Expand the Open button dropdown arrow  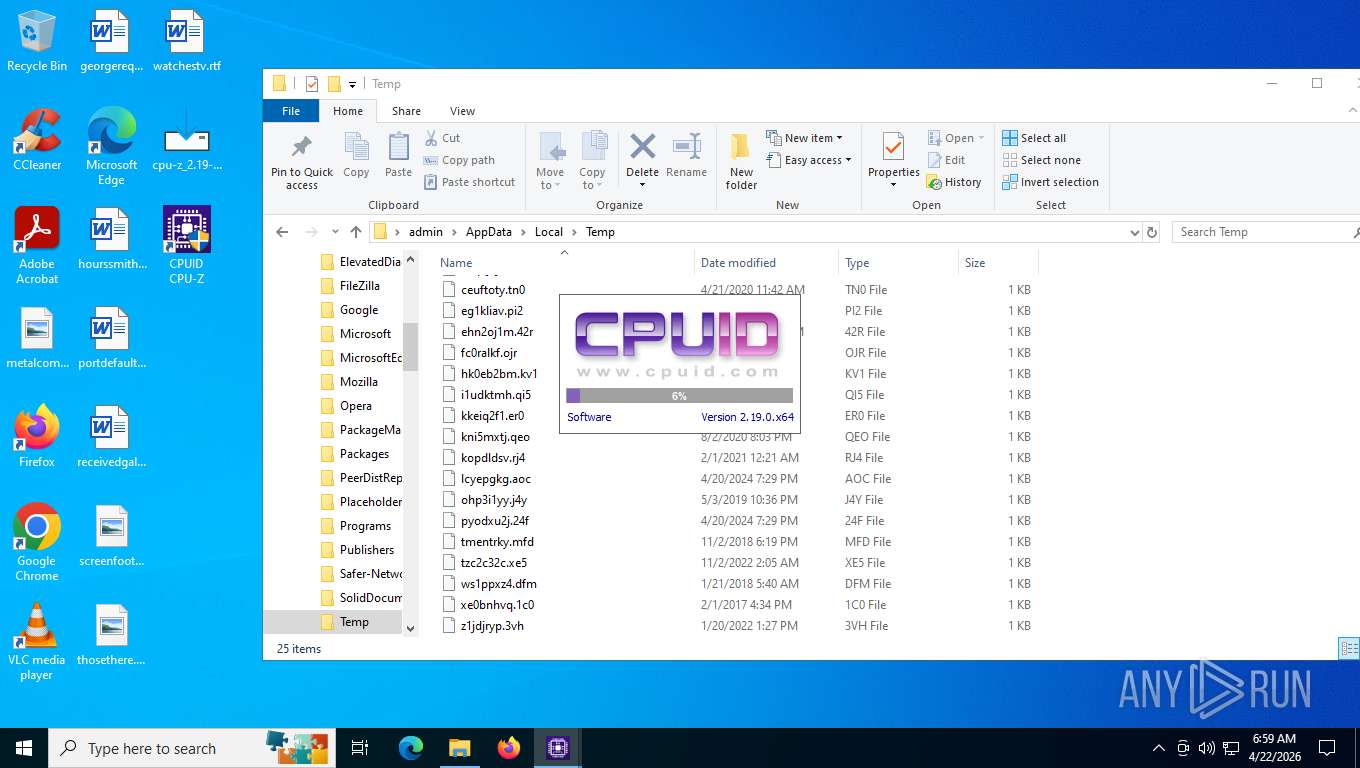(981, 138)
